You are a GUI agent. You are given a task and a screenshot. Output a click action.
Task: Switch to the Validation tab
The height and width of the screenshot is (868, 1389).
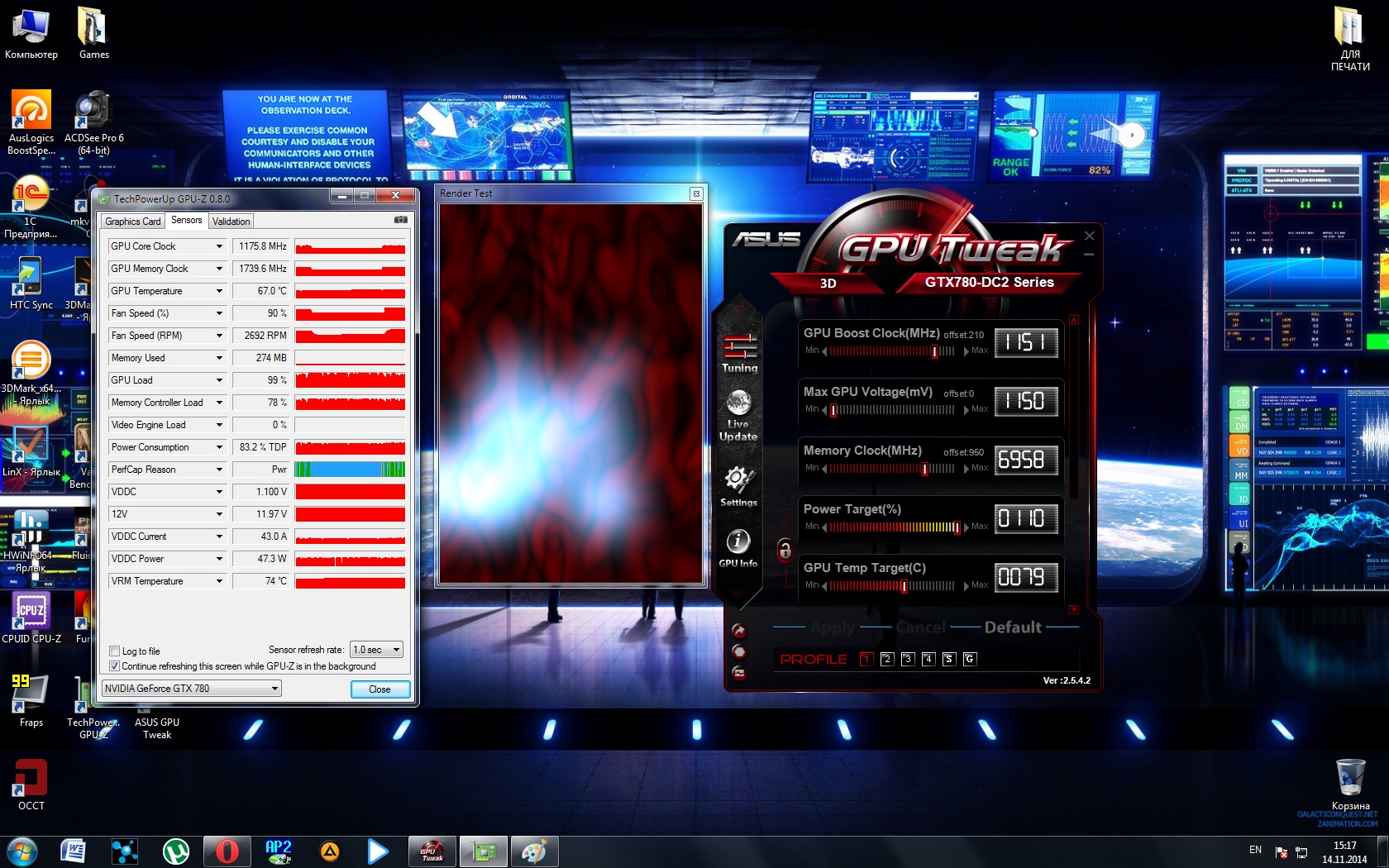pos(231,222)
